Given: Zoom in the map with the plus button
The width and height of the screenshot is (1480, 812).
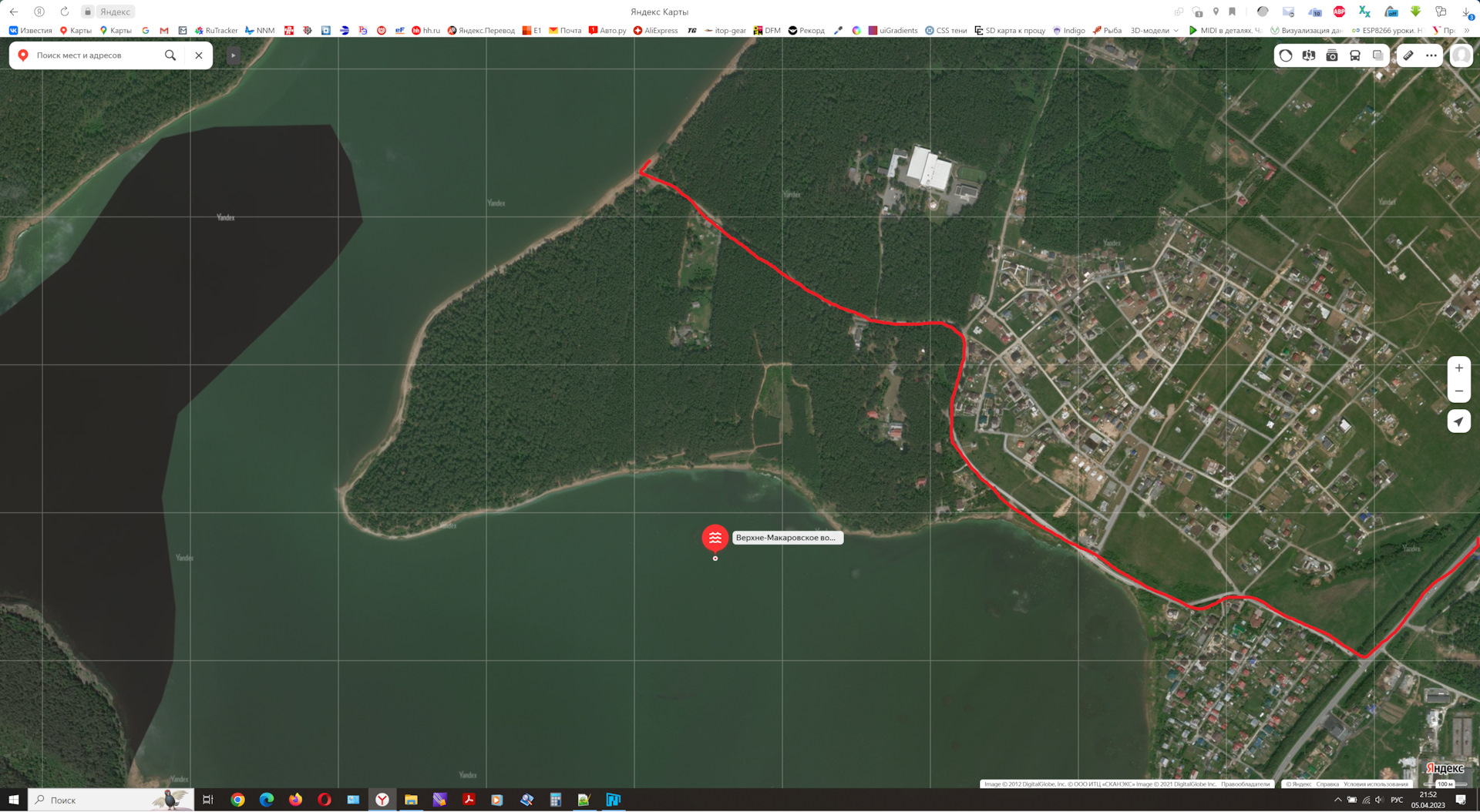Looking at the screenshot, I should pos(1458,368).
